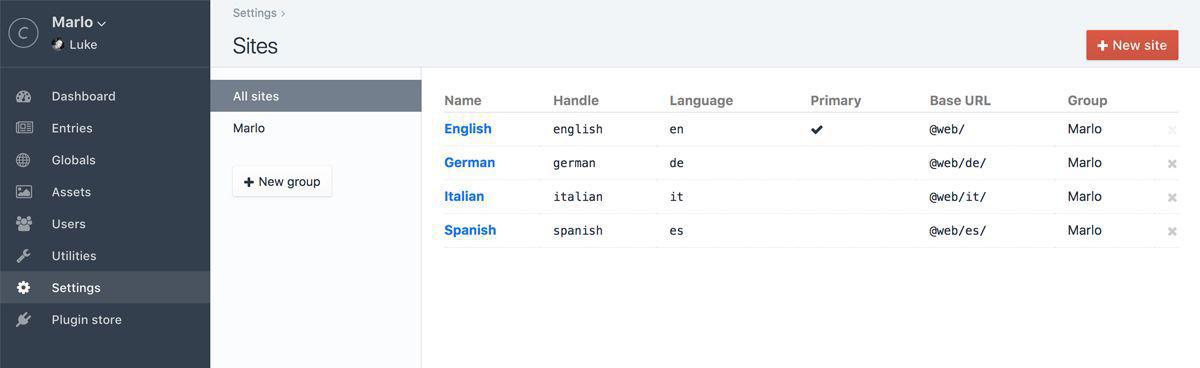Click the language code 'it'

click(x=677, y=197)
